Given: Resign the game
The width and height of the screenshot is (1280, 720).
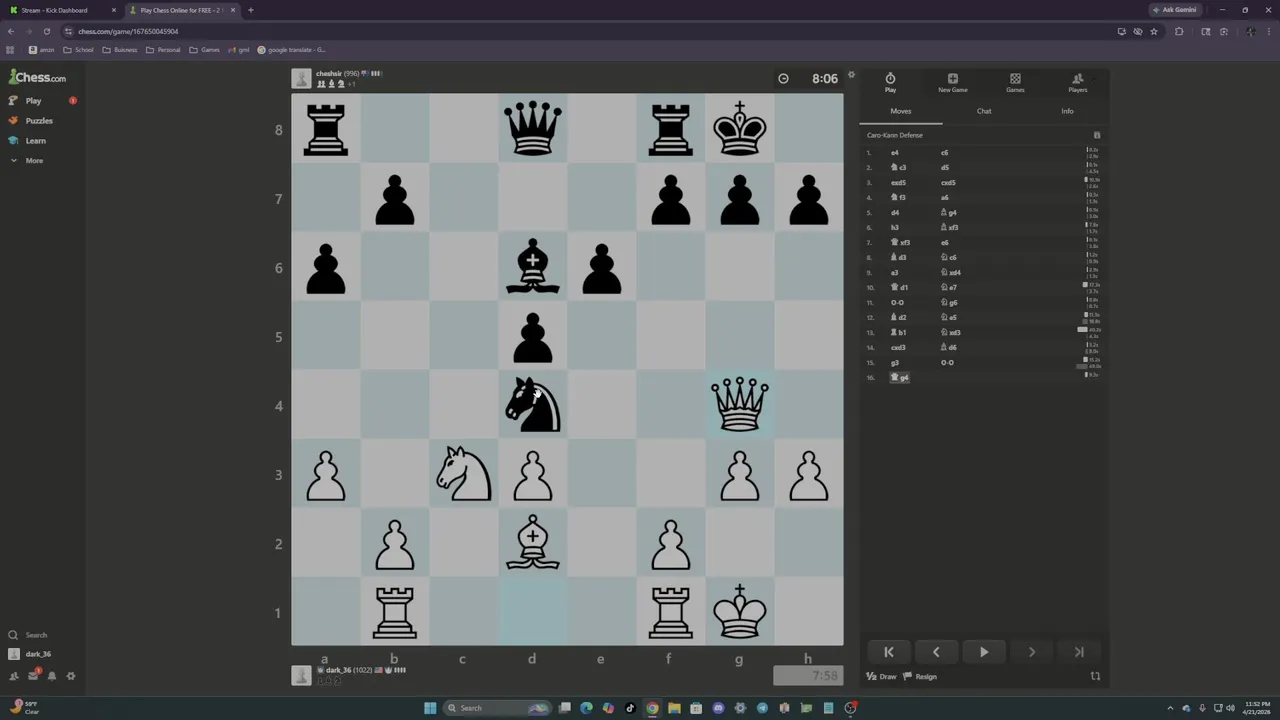Looking at the screenshot, I should coord(920,677).
